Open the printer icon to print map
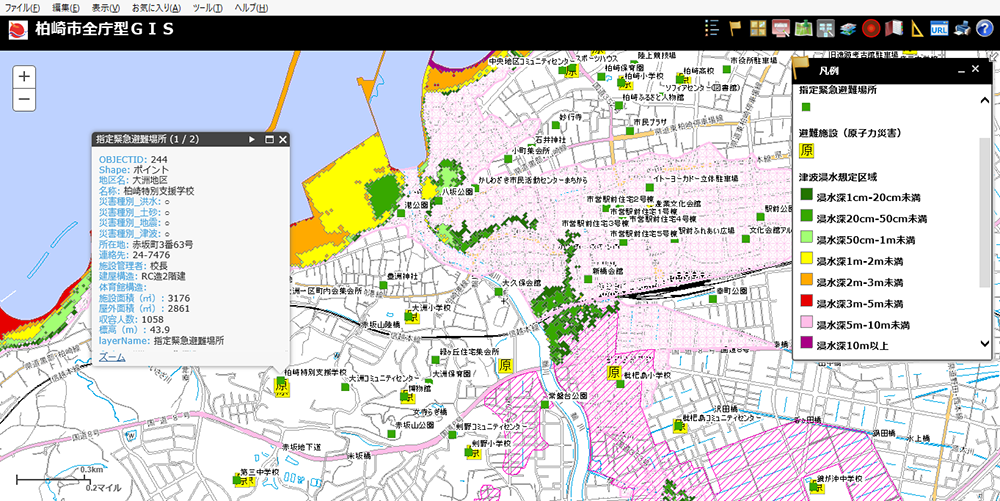The width and height of the screenshot is (1000, 501). (961, 28)
